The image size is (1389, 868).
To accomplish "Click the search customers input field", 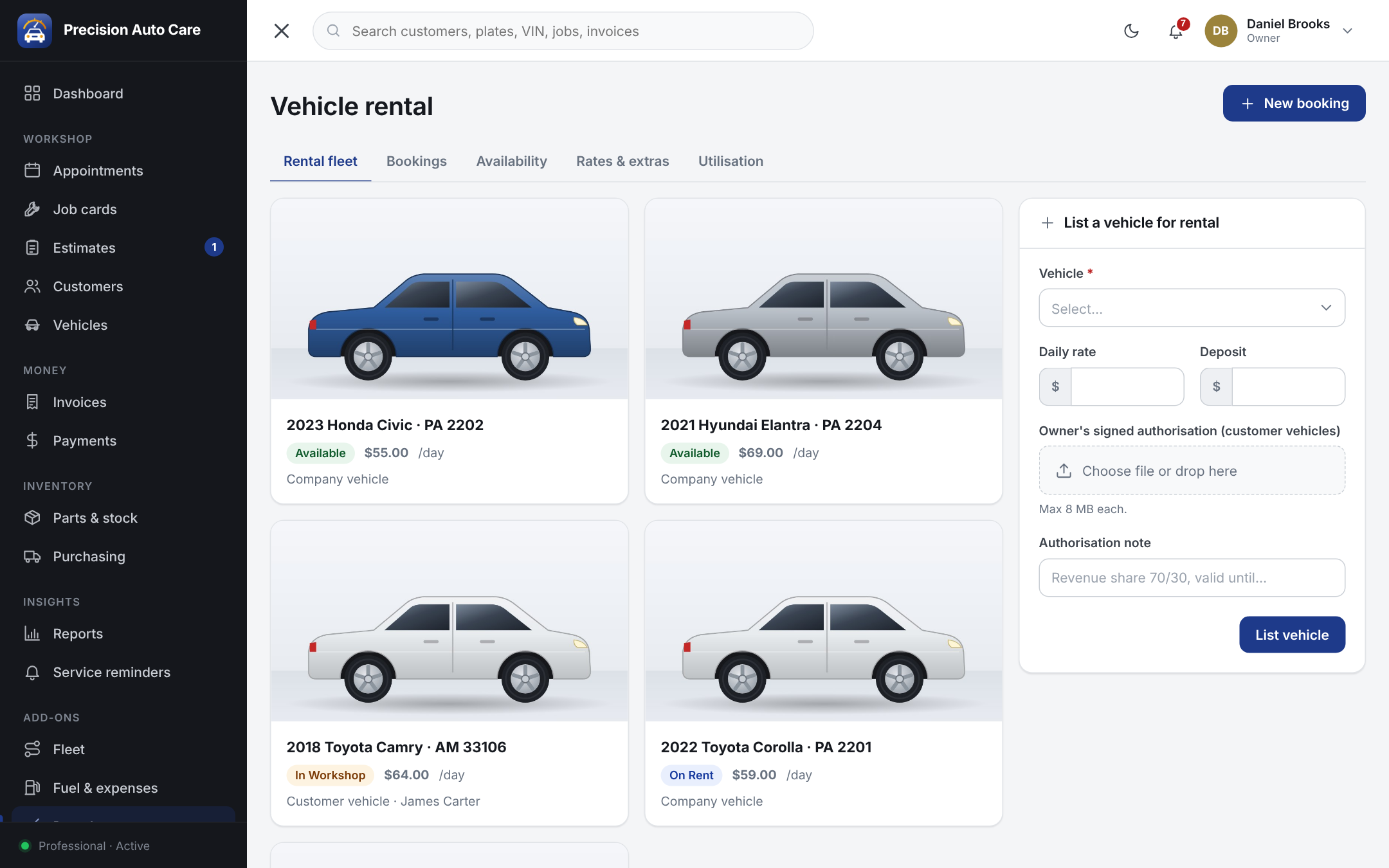I will coord(563,31).
